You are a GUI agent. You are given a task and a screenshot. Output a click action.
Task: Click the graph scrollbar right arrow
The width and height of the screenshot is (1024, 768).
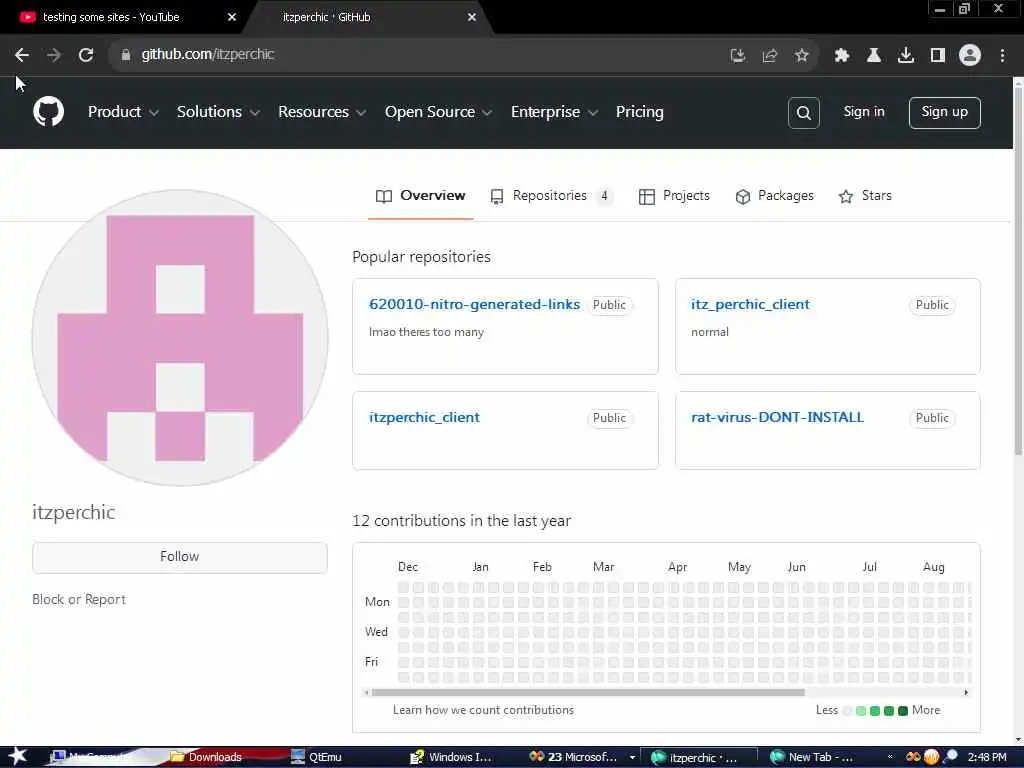click(x=966, y=692)
